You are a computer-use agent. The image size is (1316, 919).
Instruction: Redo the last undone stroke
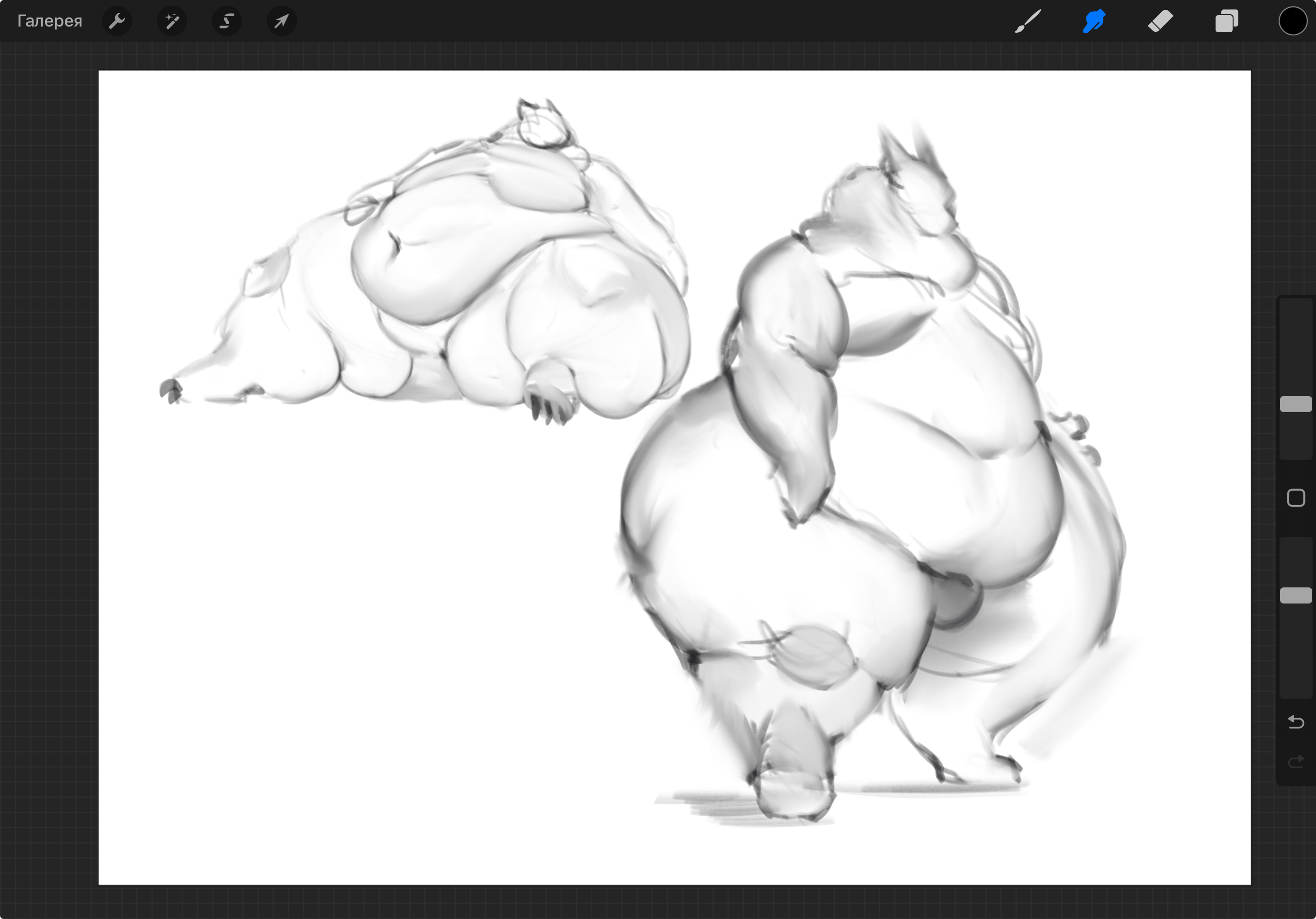tap(1296, 761)
